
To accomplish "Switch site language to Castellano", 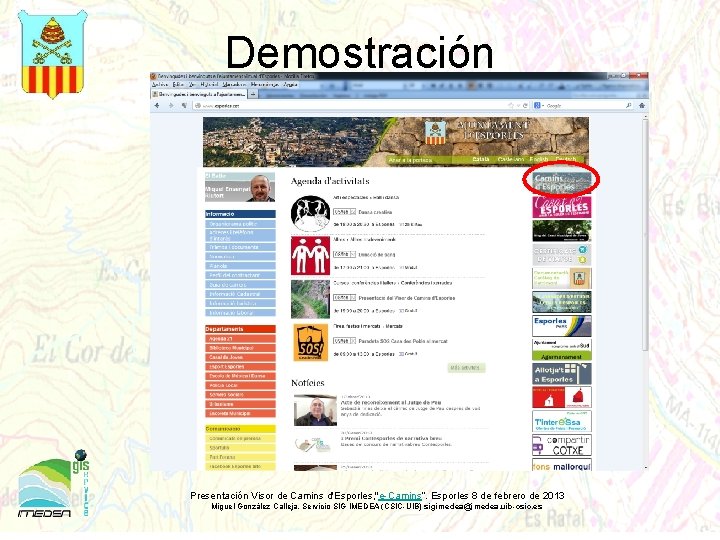I will 511,159.
